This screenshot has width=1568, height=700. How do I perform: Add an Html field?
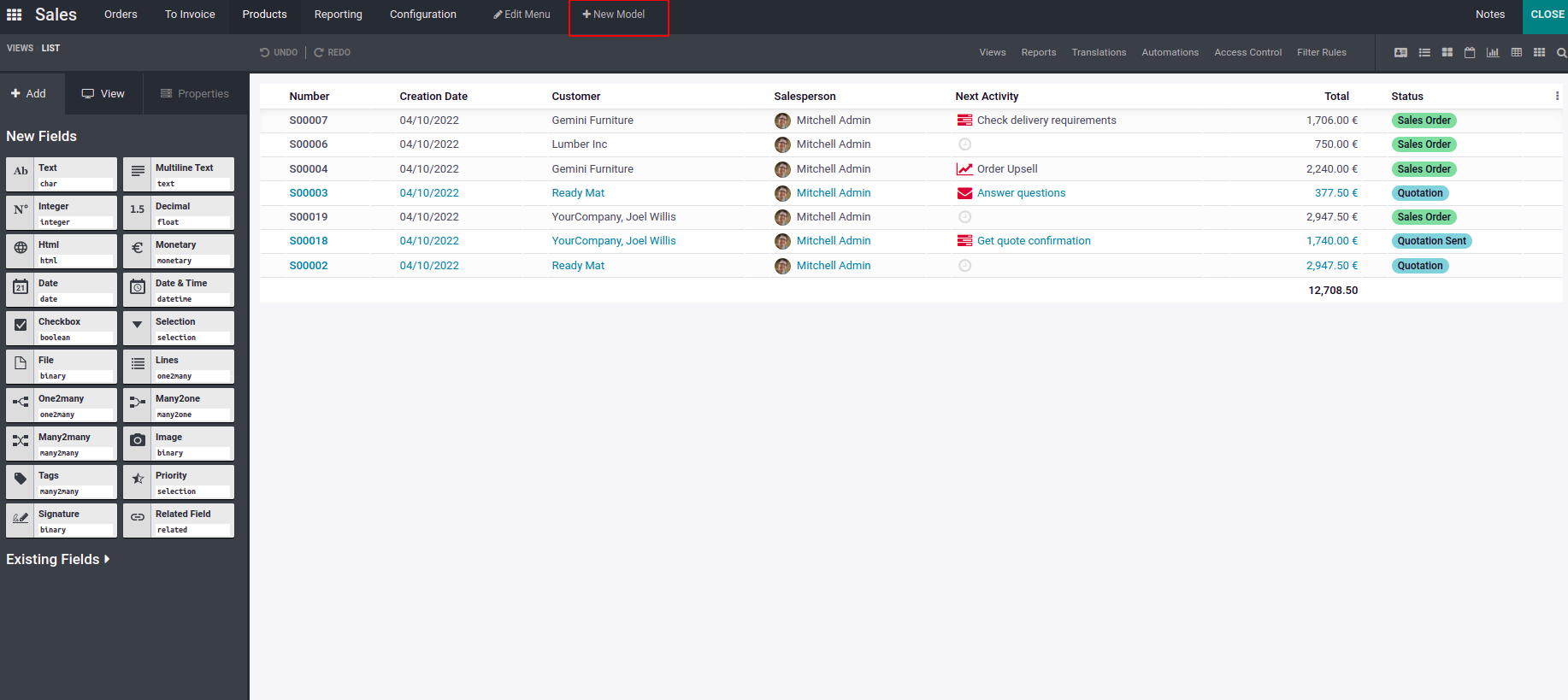62,251
